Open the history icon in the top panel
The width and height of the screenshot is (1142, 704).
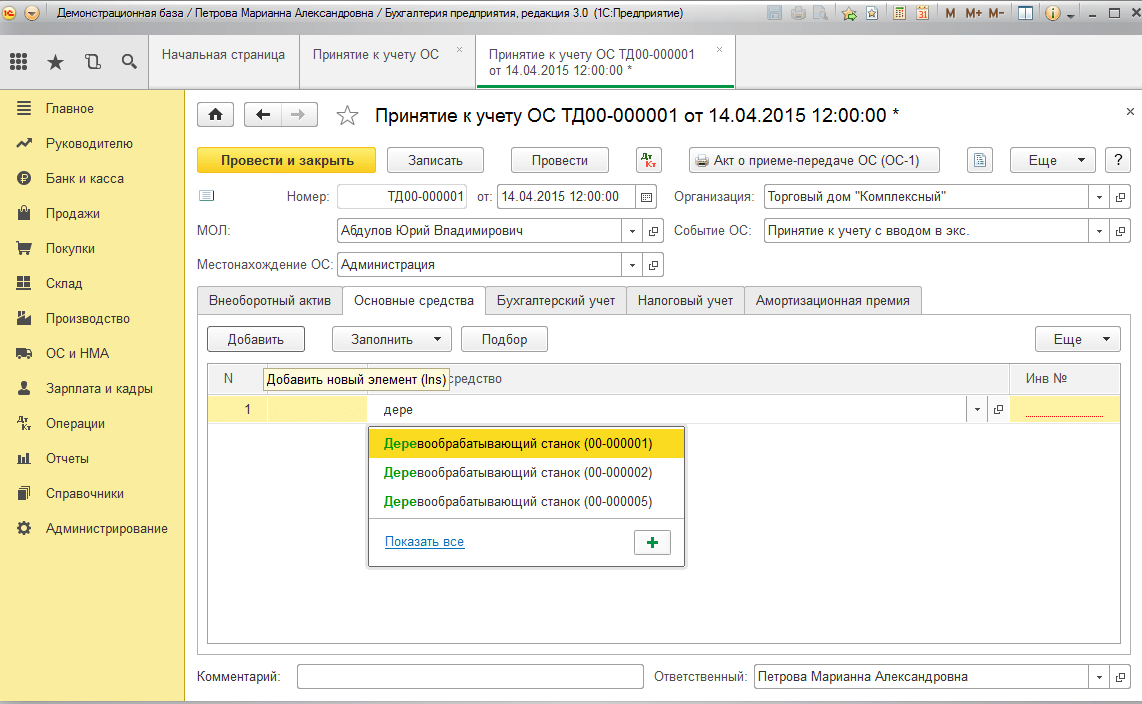point(92,62)
